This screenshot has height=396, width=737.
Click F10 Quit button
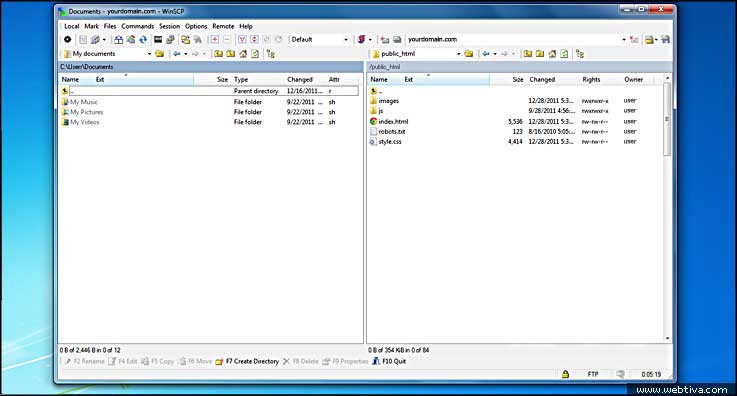coord(389,361)
